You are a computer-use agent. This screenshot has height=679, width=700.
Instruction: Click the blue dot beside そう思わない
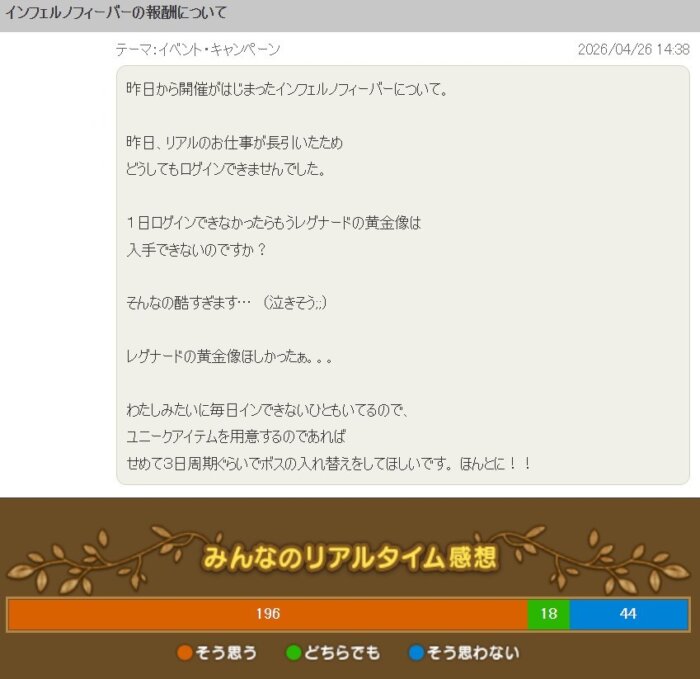coord(416,653)
